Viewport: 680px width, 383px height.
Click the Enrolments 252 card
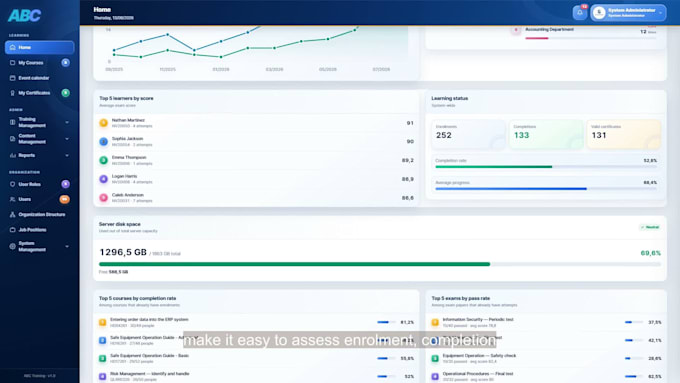pyautogui.click(x=468, y=134)
